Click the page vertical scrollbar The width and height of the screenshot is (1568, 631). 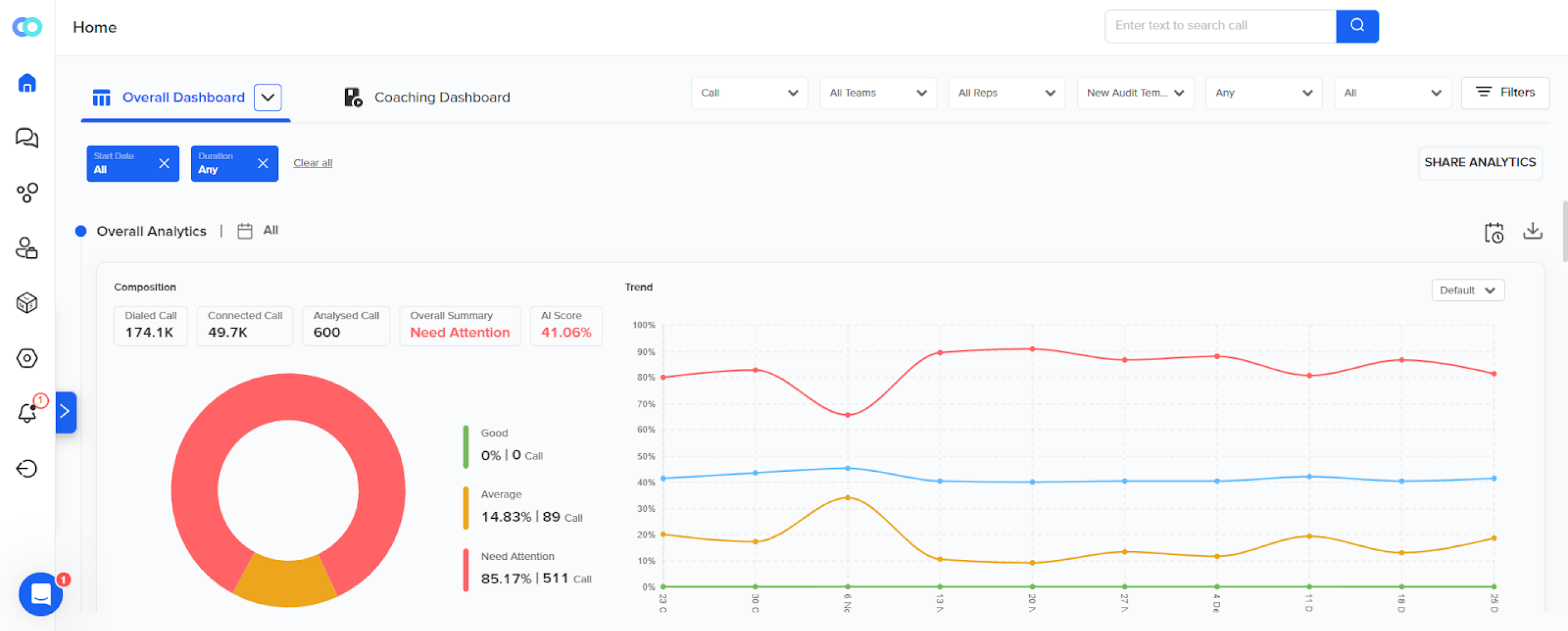click(1564, 231)
